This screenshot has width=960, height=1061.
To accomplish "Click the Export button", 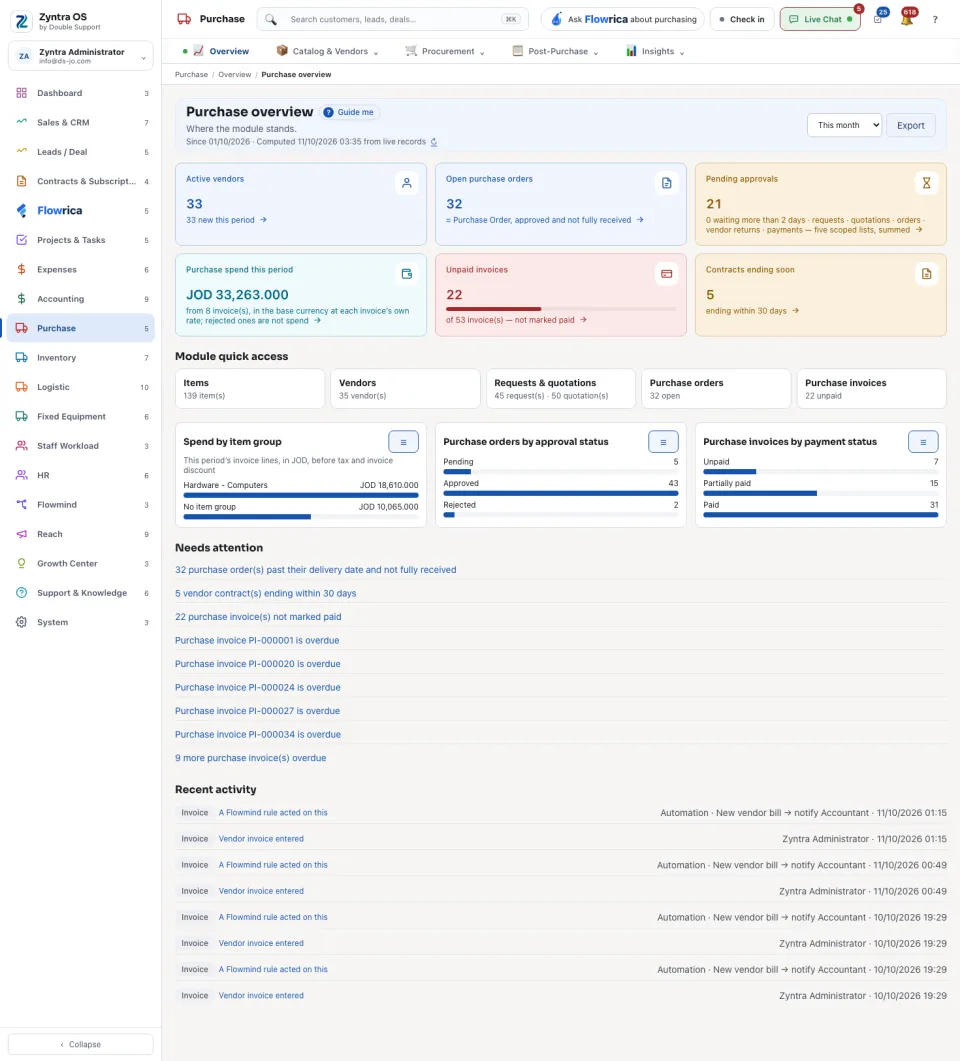I will click(x=911, y=125).
